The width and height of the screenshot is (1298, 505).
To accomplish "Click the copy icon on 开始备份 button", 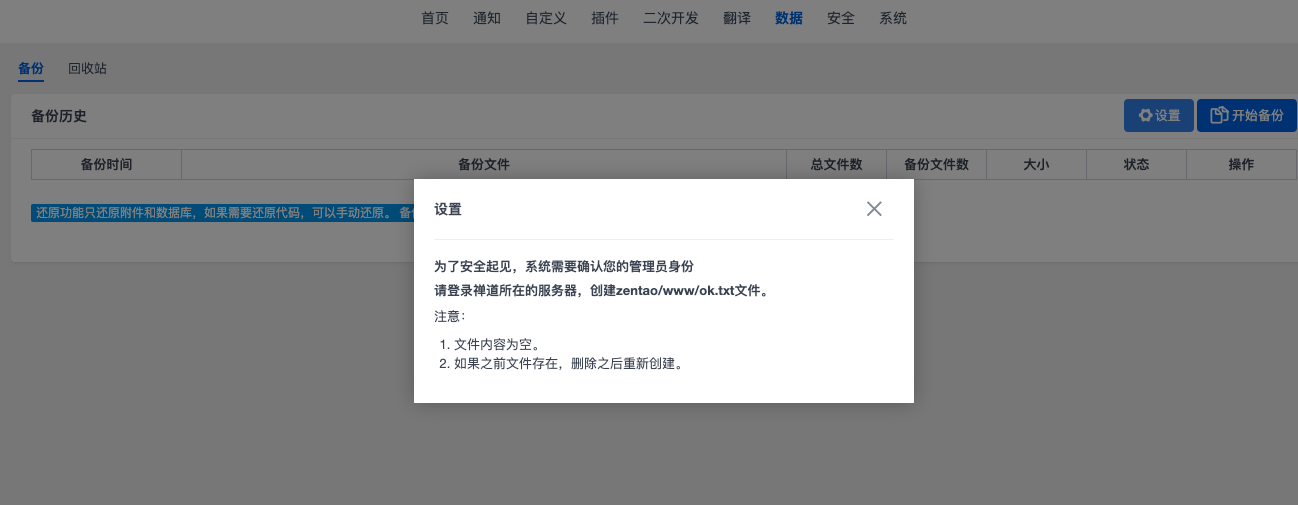I will (x=1219, y=116).
